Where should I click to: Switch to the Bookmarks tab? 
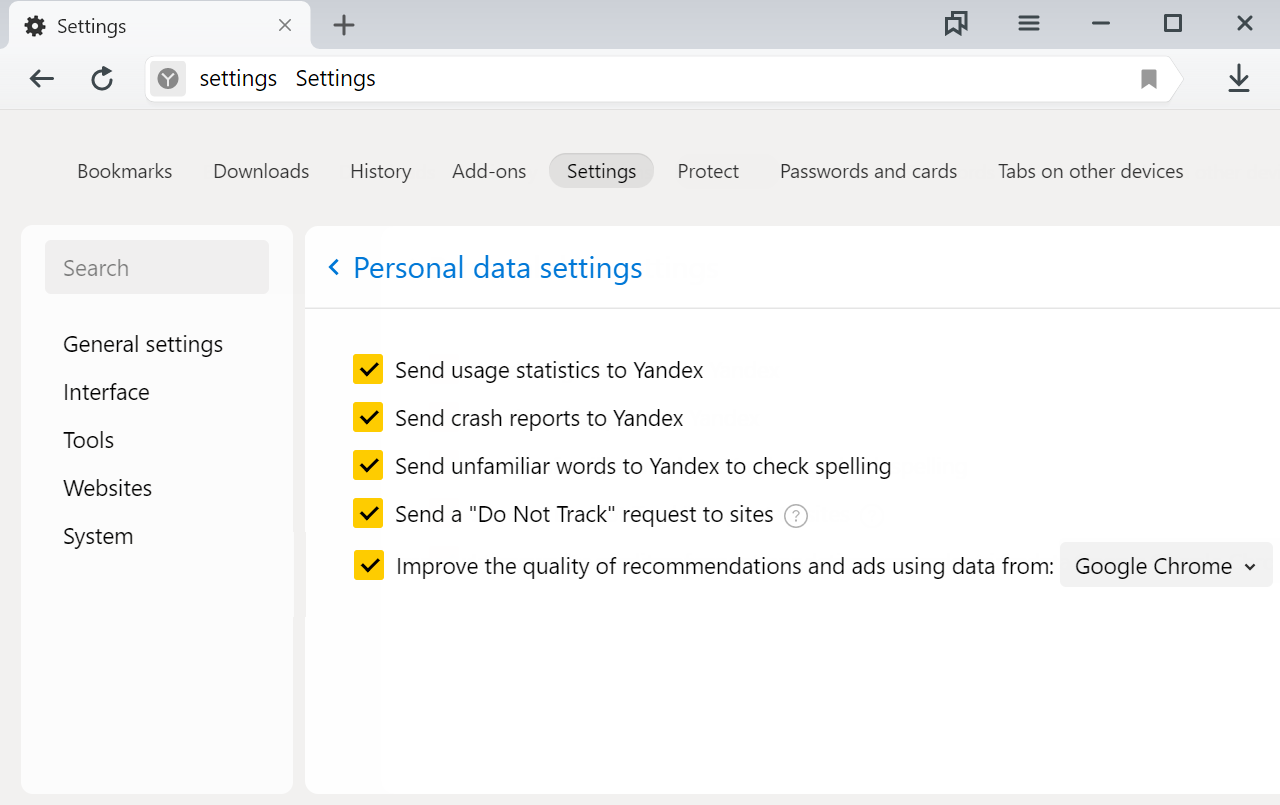pyautogui.click(x=125, y=171)
